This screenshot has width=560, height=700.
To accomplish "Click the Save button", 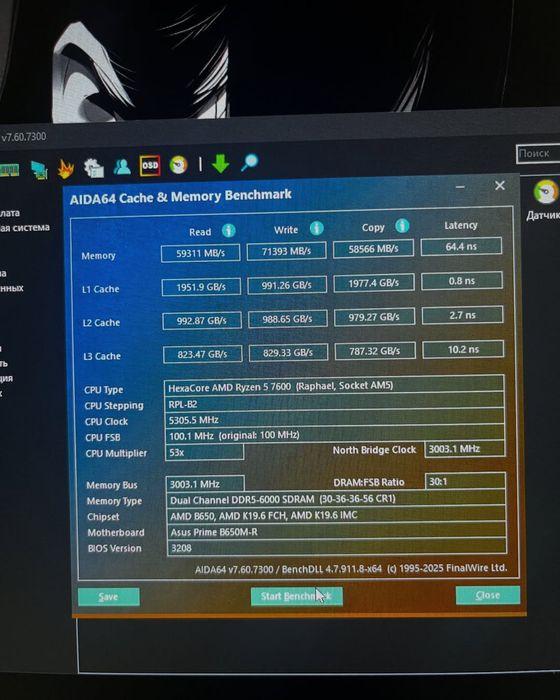I will click(109, 597).
